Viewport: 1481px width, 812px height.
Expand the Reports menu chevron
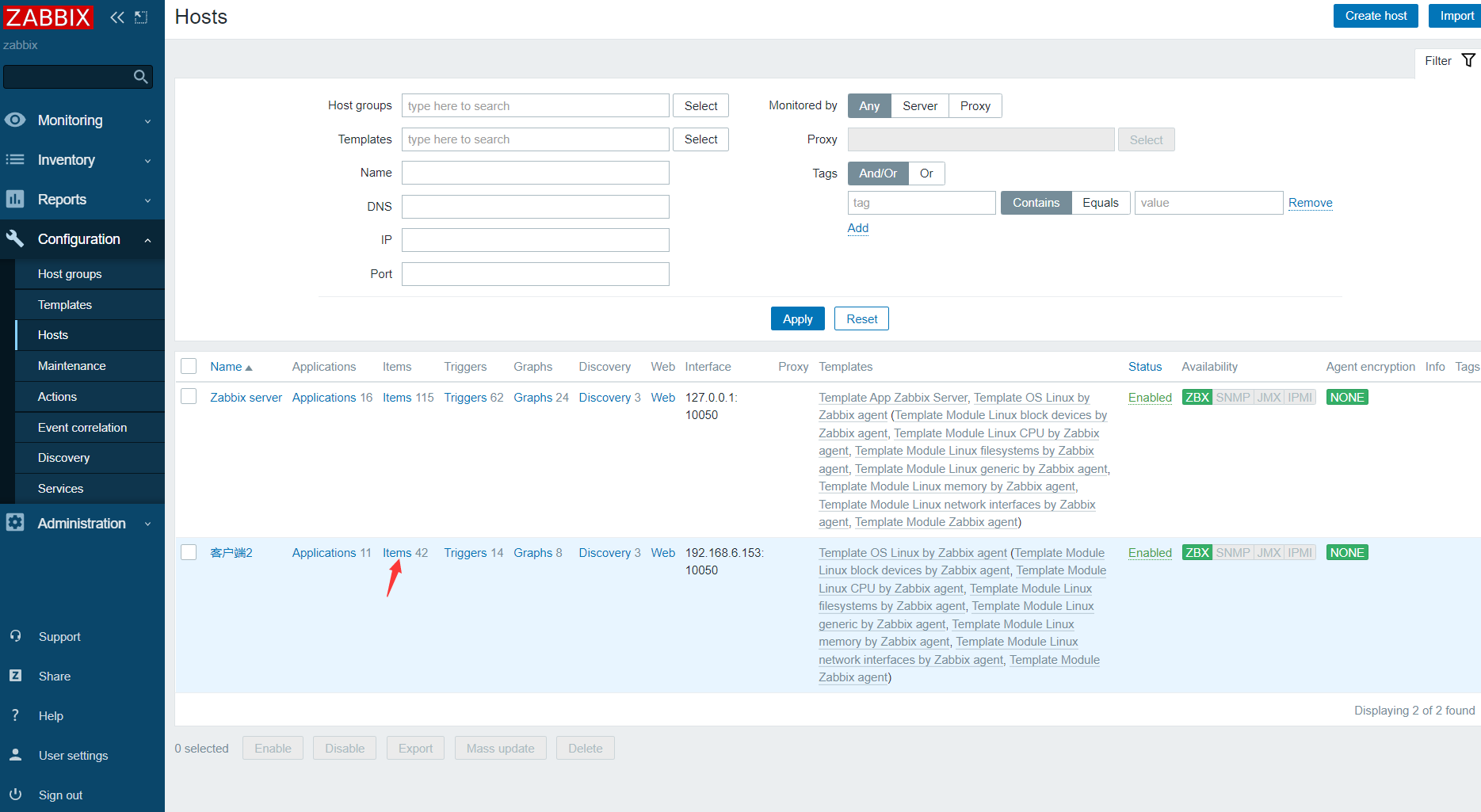pos(147,200)
